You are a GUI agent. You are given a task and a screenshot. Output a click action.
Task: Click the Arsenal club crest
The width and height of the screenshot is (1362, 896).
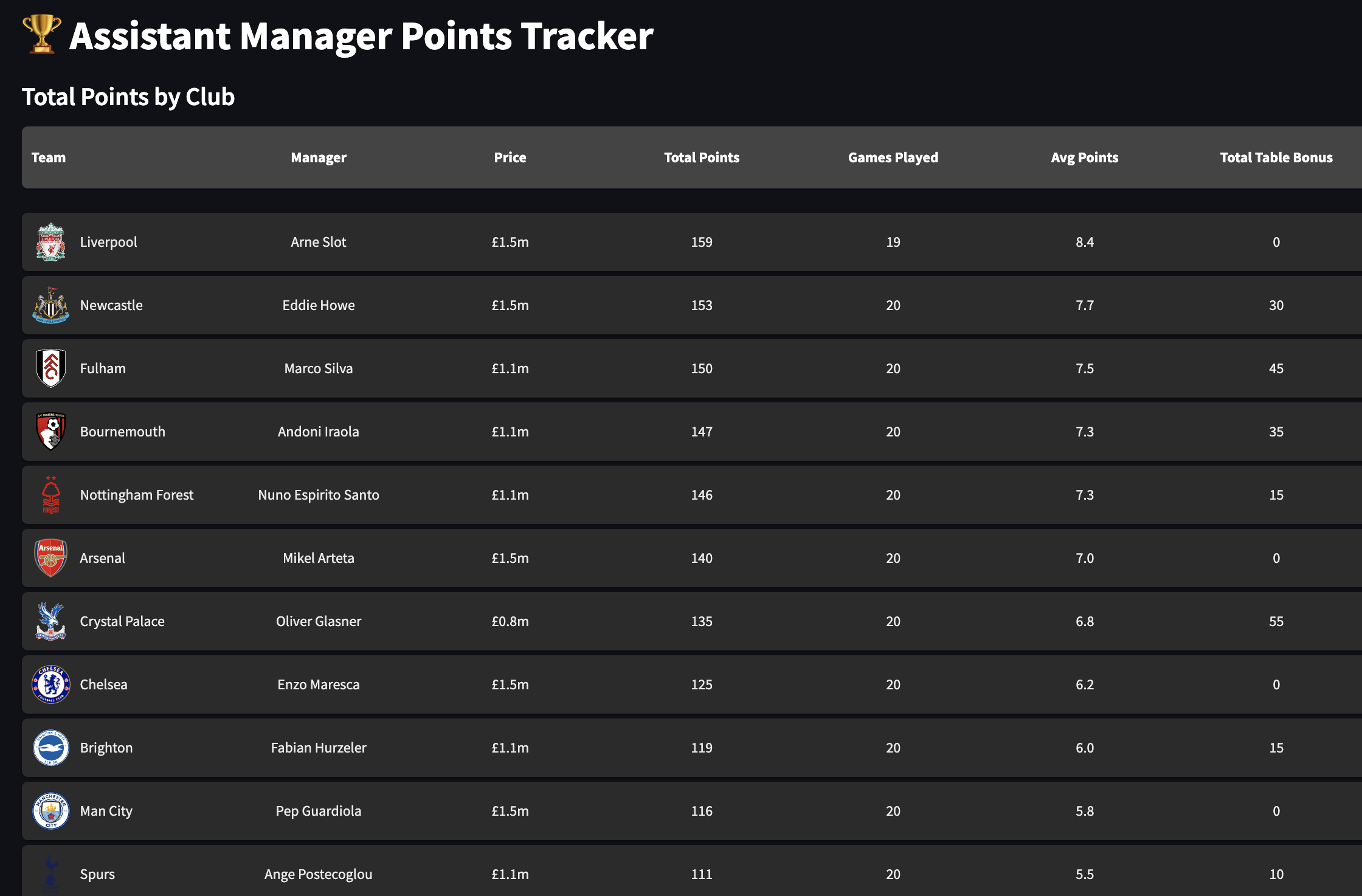(50, 558)
